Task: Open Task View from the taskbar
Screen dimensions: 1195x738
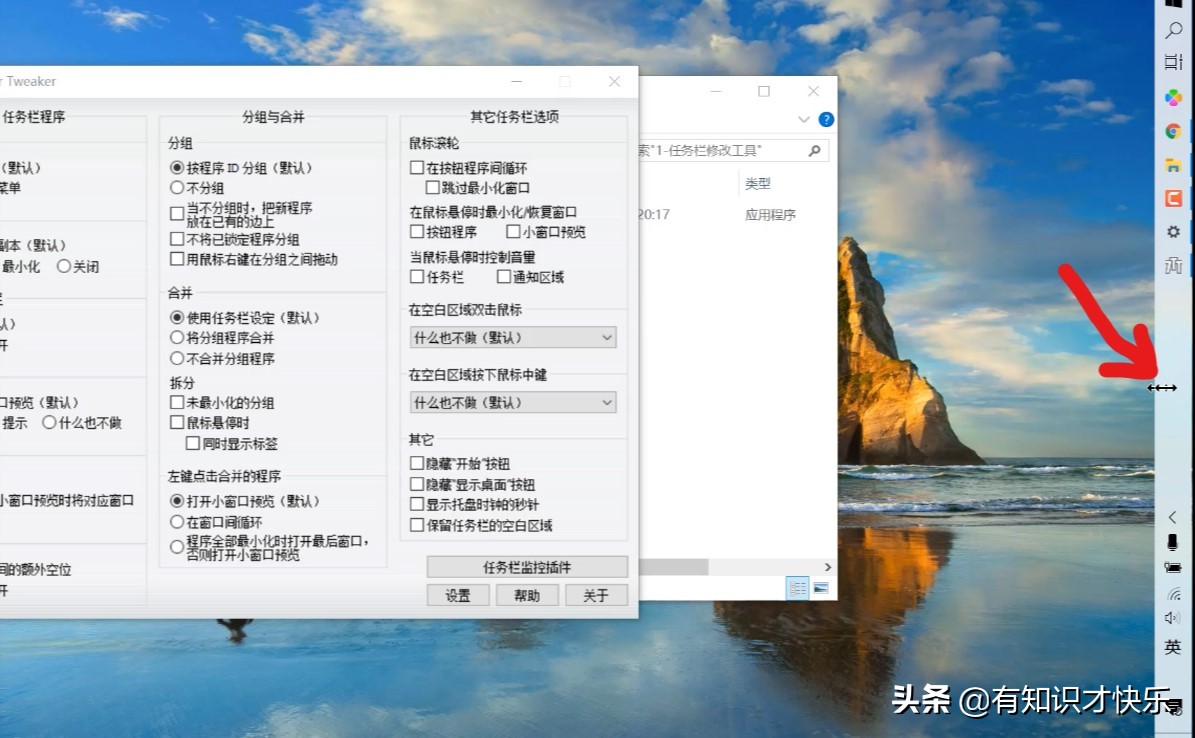Action: click(1172, 61)
